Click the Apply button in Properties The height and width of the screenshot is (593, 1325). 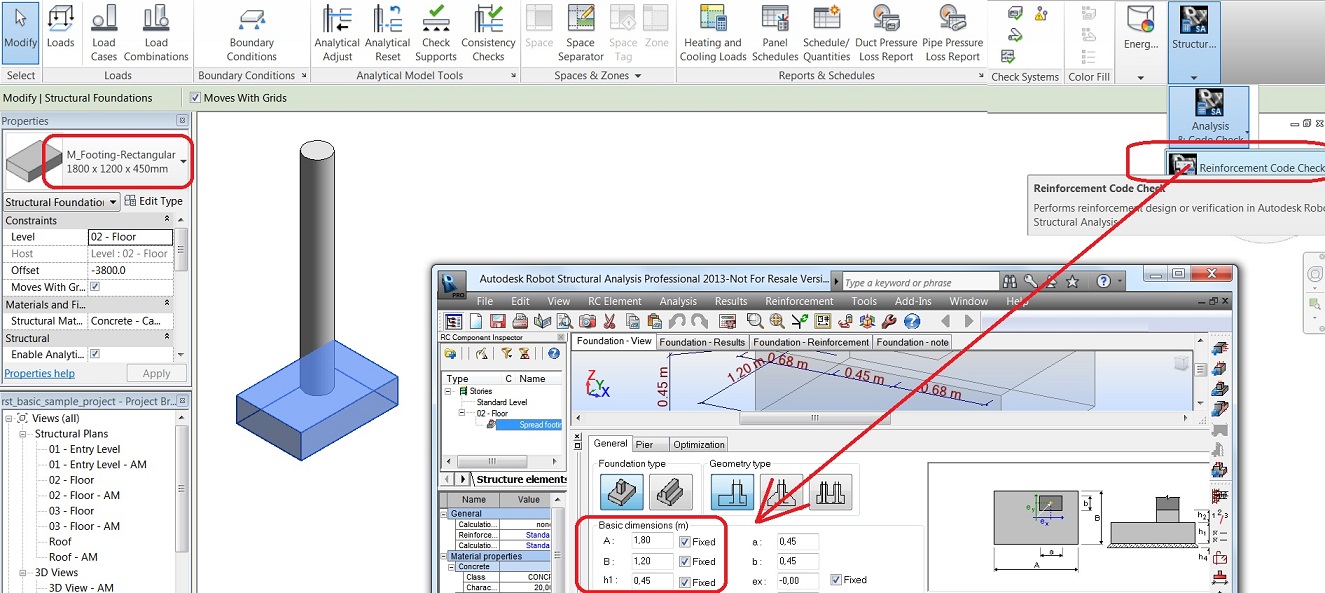click(x=157, y=373)
